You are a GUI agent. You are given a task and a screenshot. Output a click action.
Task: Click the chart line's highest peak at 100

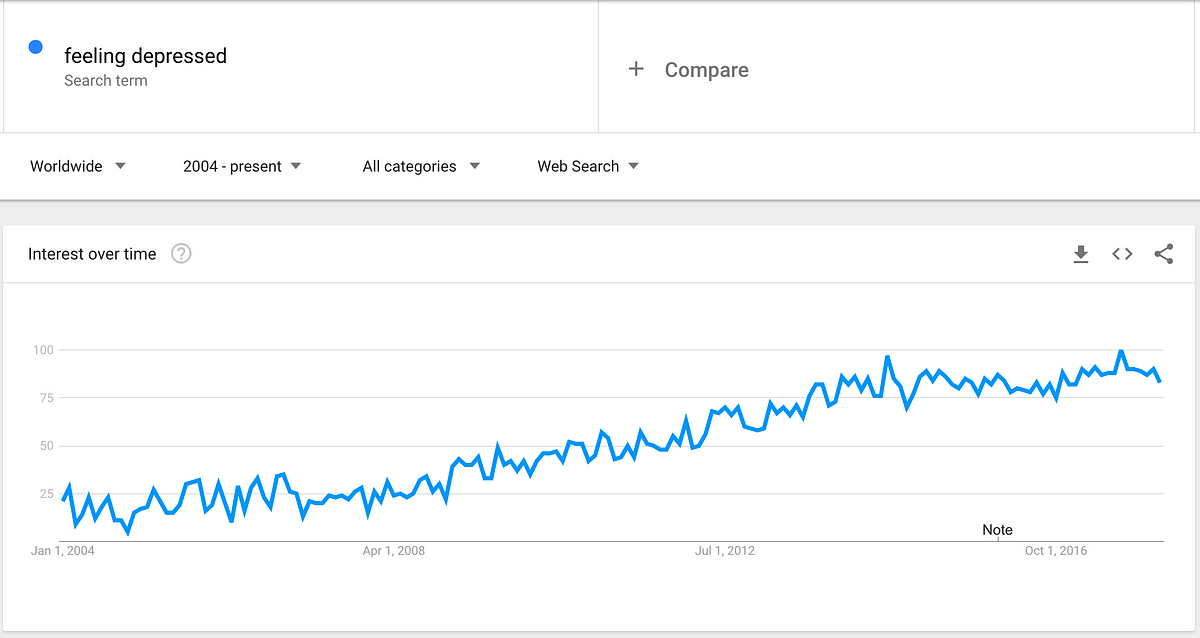pyautogui.click(x=1121, y=351)
